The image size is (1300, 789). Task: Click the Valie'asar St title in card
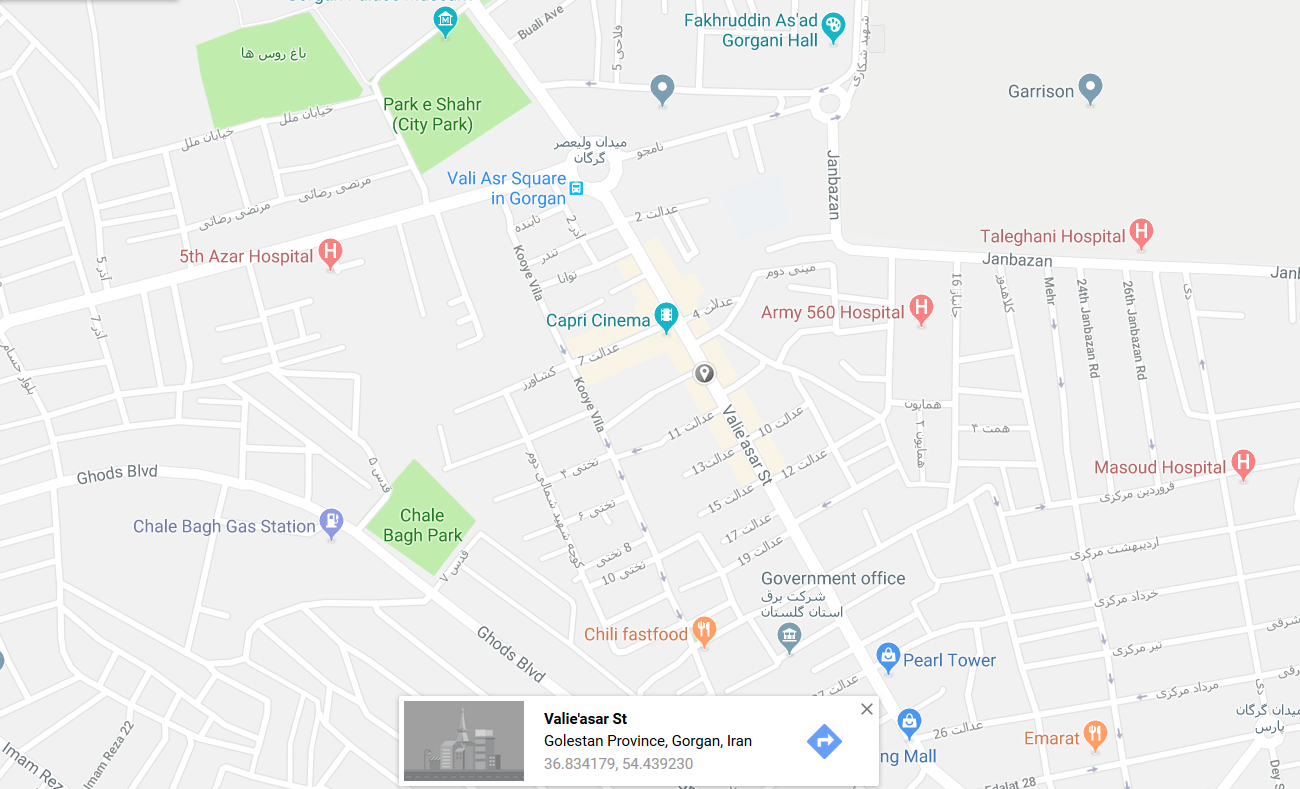[x=586, y=719]
